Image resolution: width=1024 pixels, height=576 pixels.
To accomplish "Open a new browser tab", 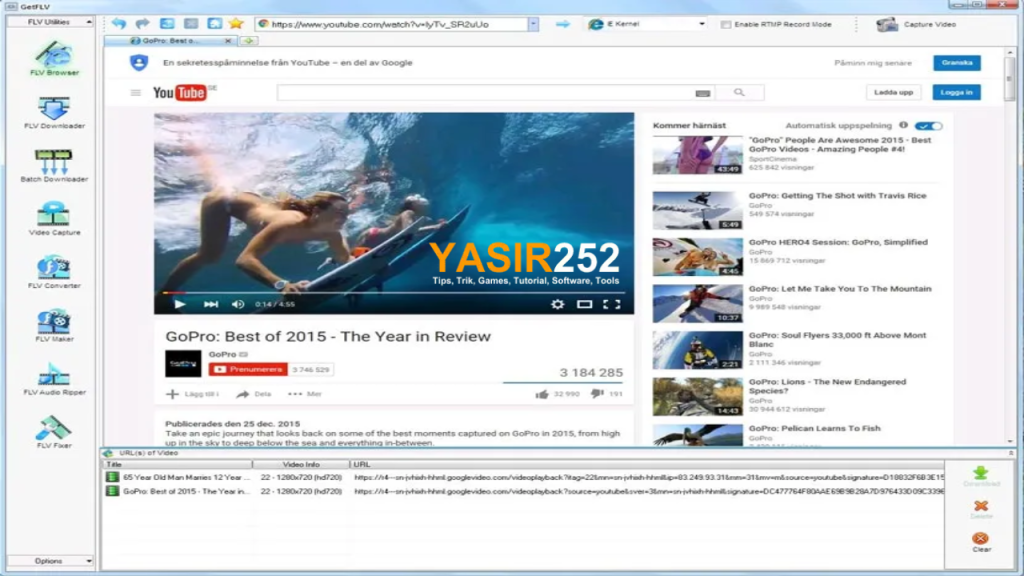I will click(x=249, y=40).
